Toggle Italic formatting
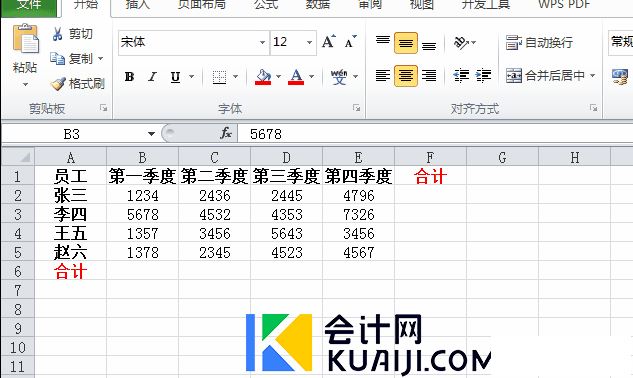 (x=152, y=76)
